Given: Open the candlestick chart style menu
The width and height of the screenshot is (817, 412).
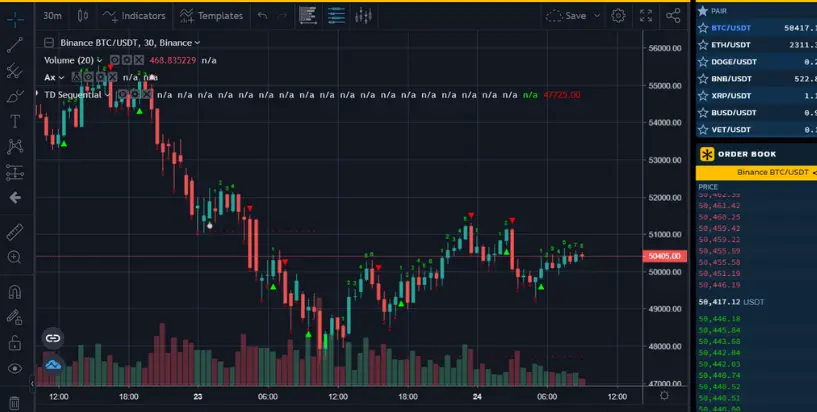Looking at the screenshot, I should tap(83, 16).
